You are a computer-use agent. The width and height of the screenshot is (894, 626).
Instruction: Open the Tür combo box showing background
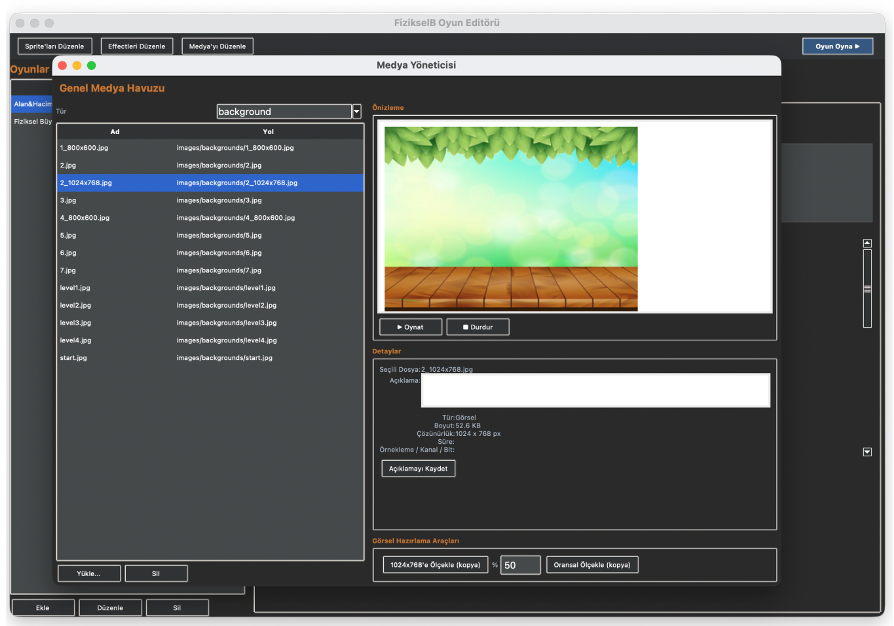pyautogui.click(x=285, y=111)
